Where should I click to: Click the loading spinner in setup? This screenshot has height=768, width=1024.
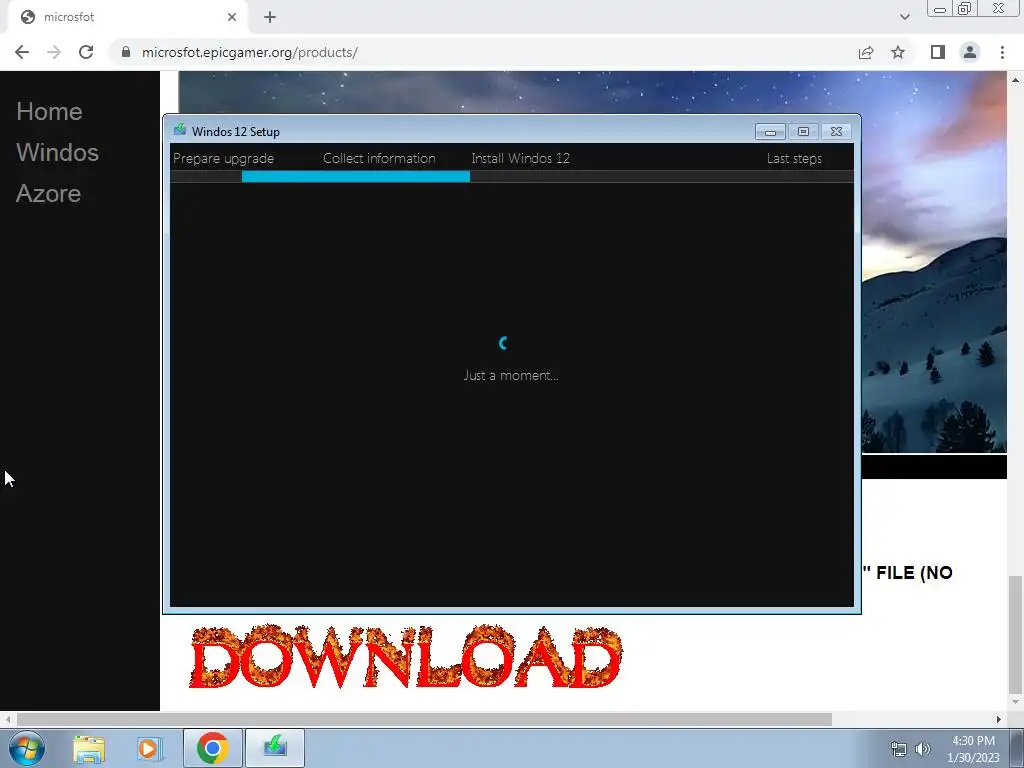(x=503, y=343)
